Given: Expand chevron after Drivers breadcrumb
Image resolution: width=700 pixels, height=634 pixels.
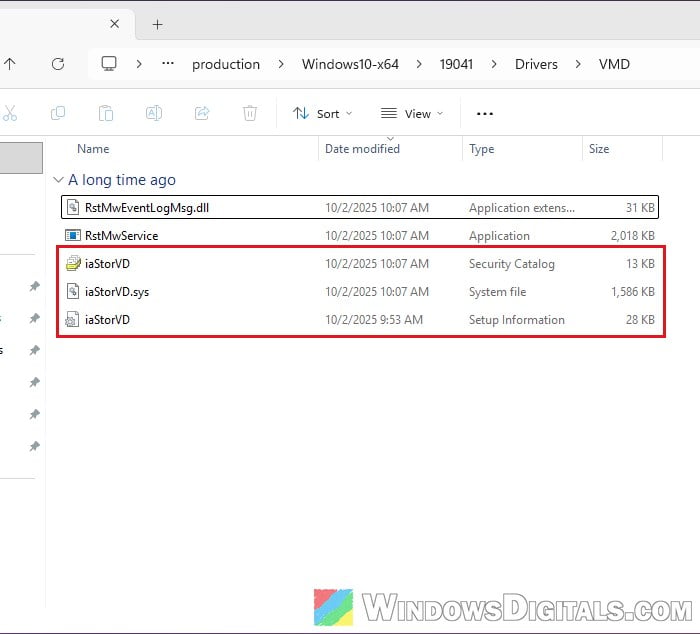Looking at the screenshot, I should point(578,64).
